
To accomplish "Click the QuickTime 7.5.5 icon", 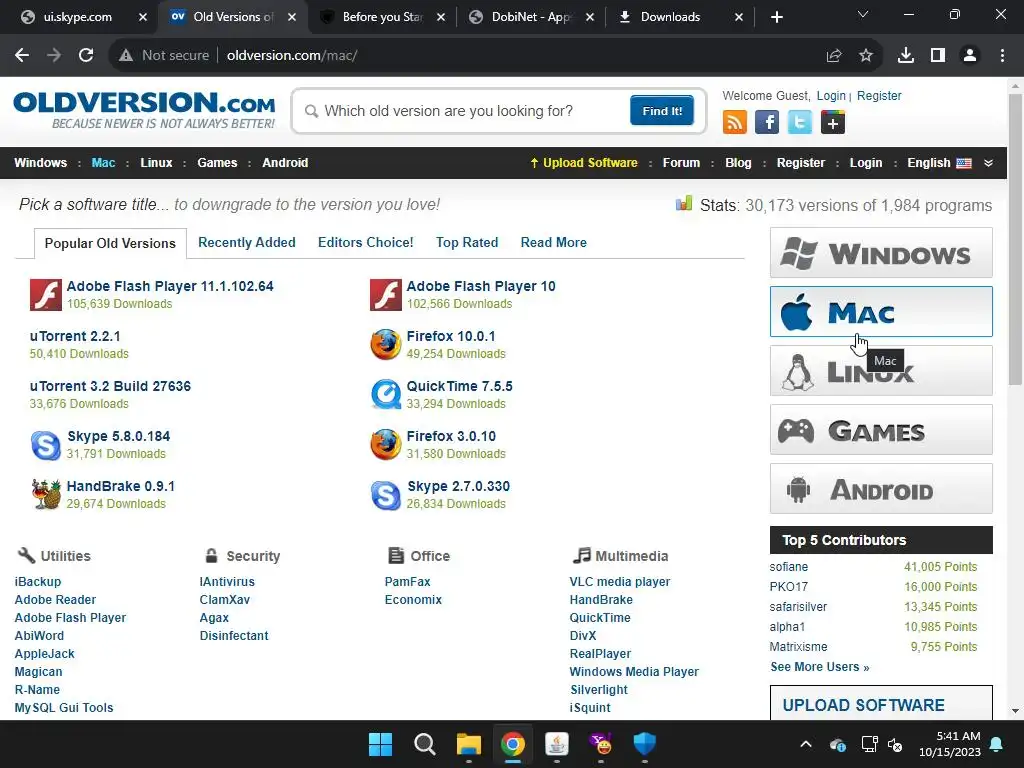I will click(x=385, y=394).
